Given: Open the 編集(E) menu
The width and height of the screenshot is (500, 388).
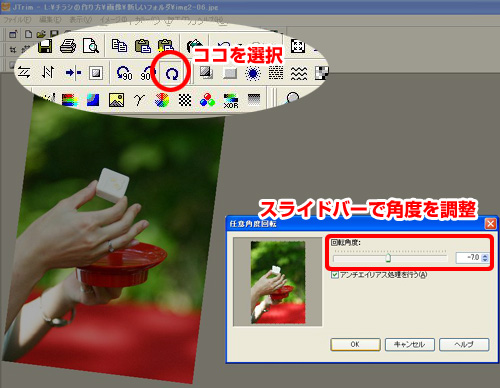Looking at the screenshot, I should coord(50,20).
